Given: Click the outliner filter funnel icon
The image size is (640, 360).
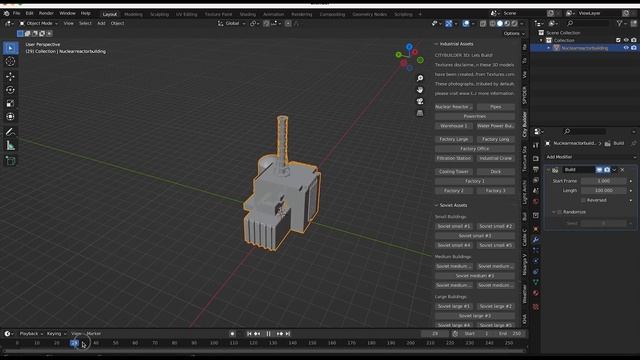Looking at the screenshot, I should click(620, 23).
